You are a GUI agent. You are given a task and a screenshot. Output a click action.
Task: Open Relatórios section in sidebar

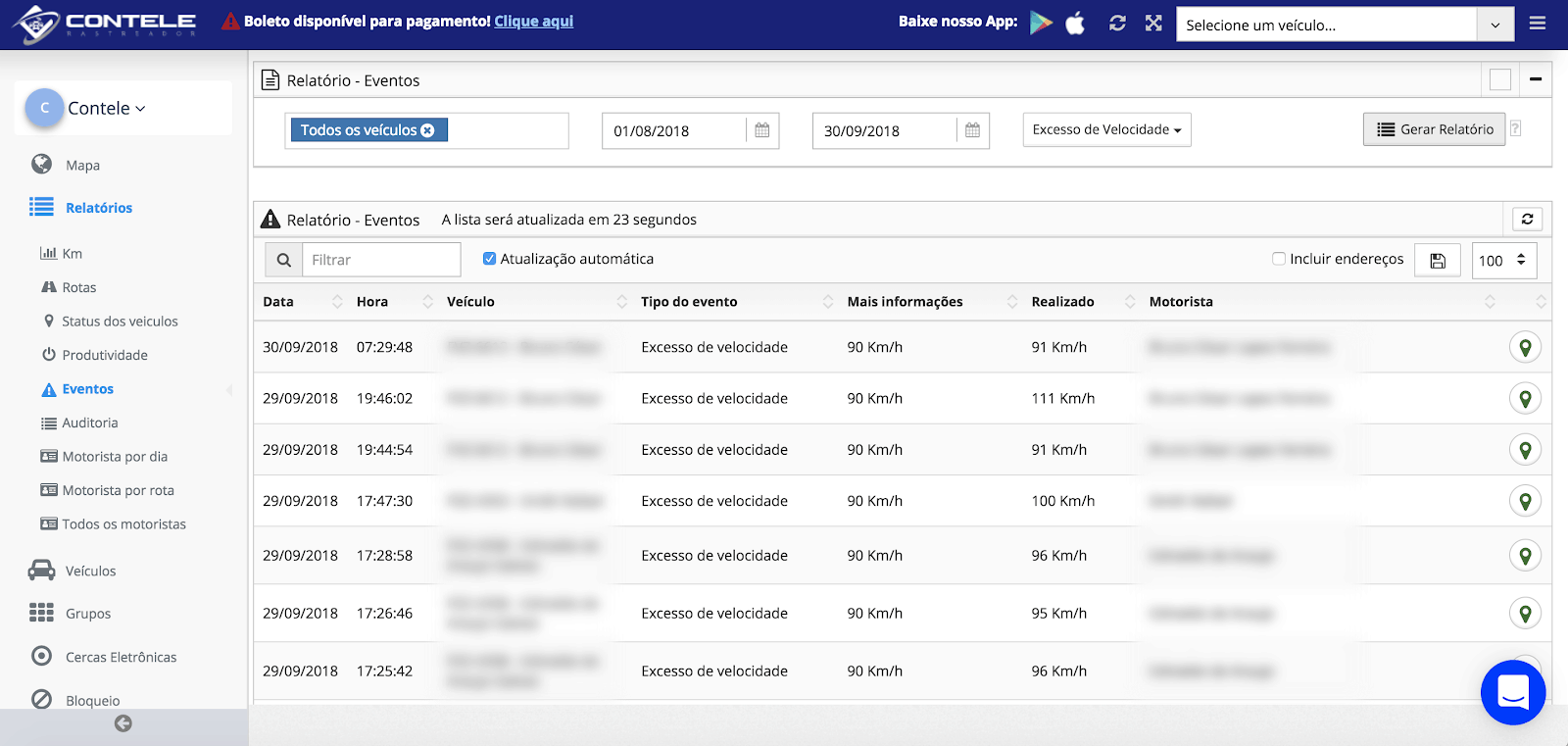pos(98,208)
